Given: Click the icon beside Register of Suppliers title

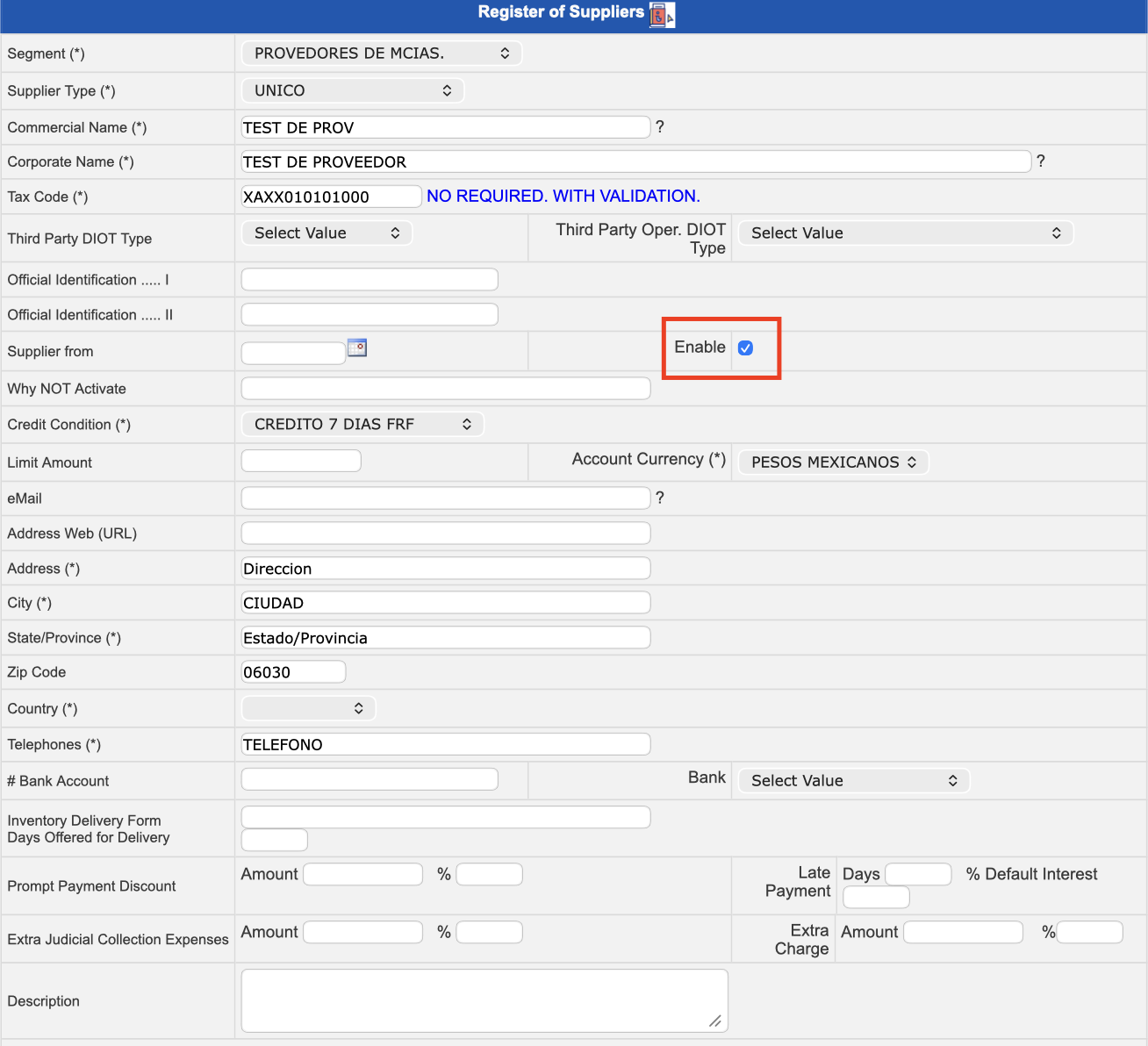Looking at the screenshot, I should (x=662, y=14).
